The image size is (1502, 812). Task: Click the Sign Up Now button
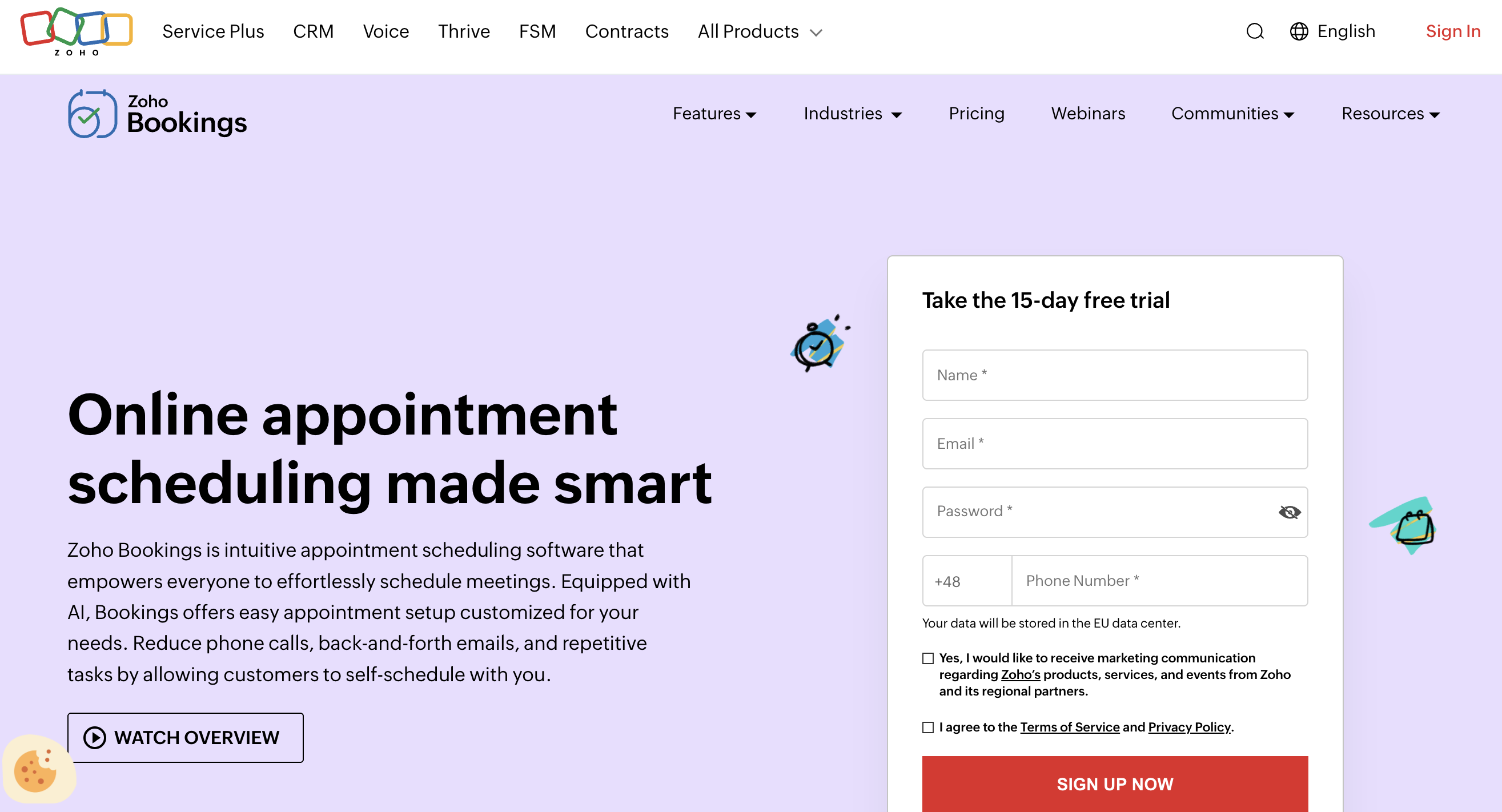tap(1115, 783)
